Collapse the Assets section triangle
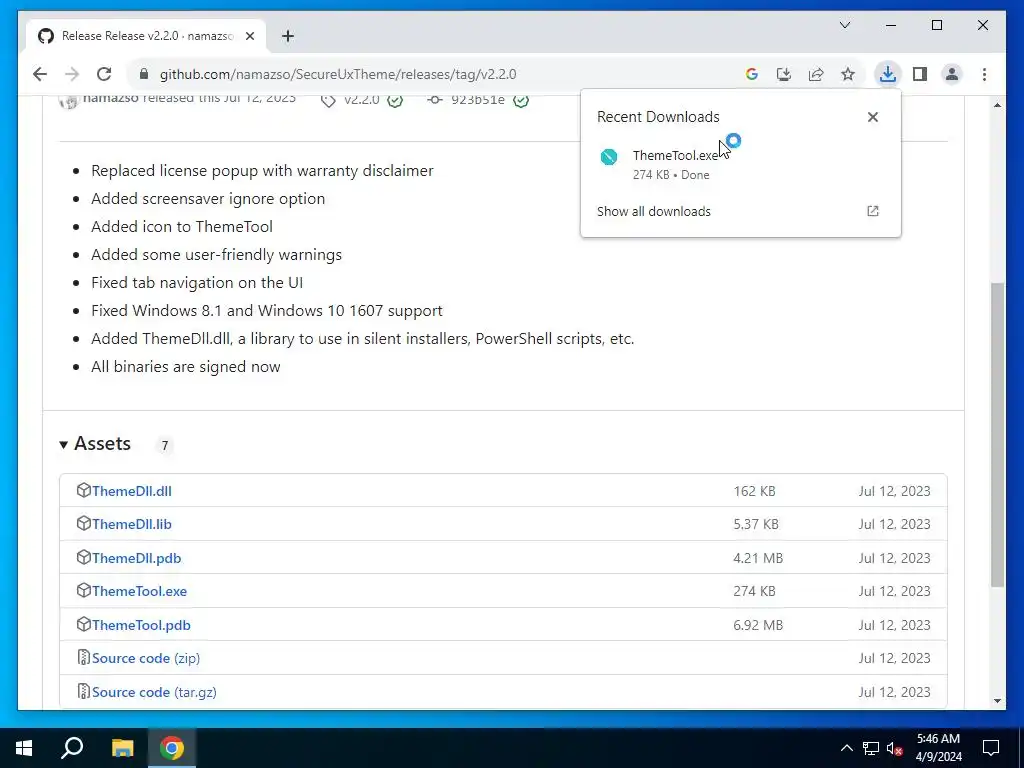The image size is (1024, 768). (63, 445)
